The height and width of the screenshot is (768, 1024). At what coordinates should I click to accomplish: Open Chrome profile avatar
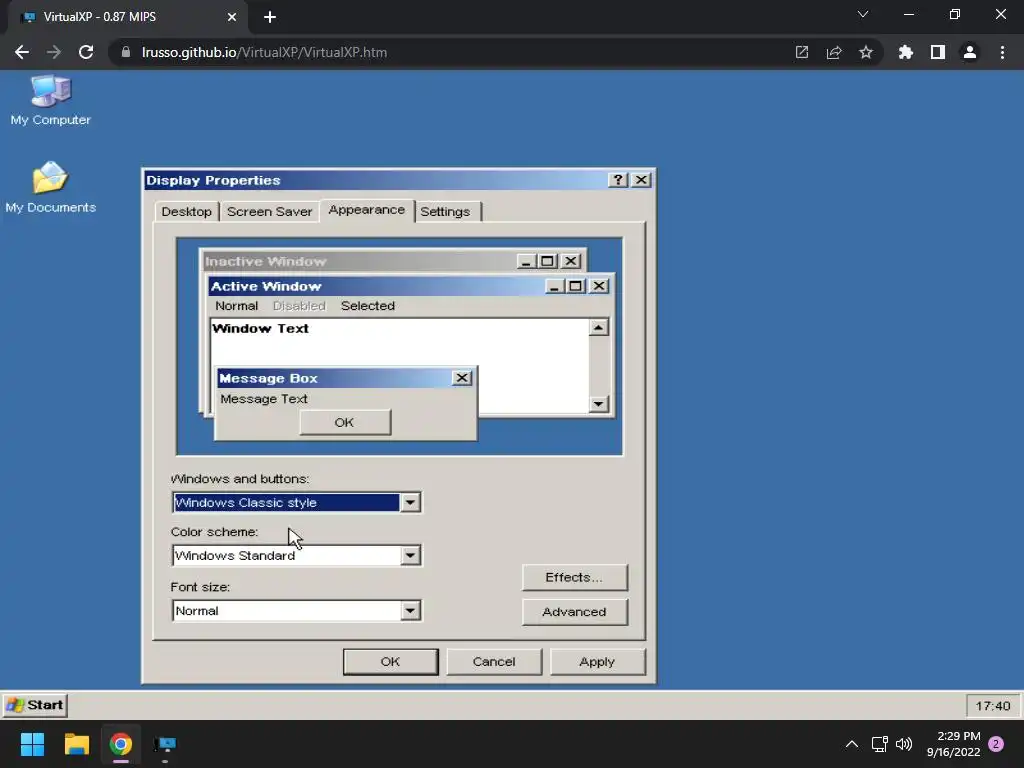(x=969, y=52)
